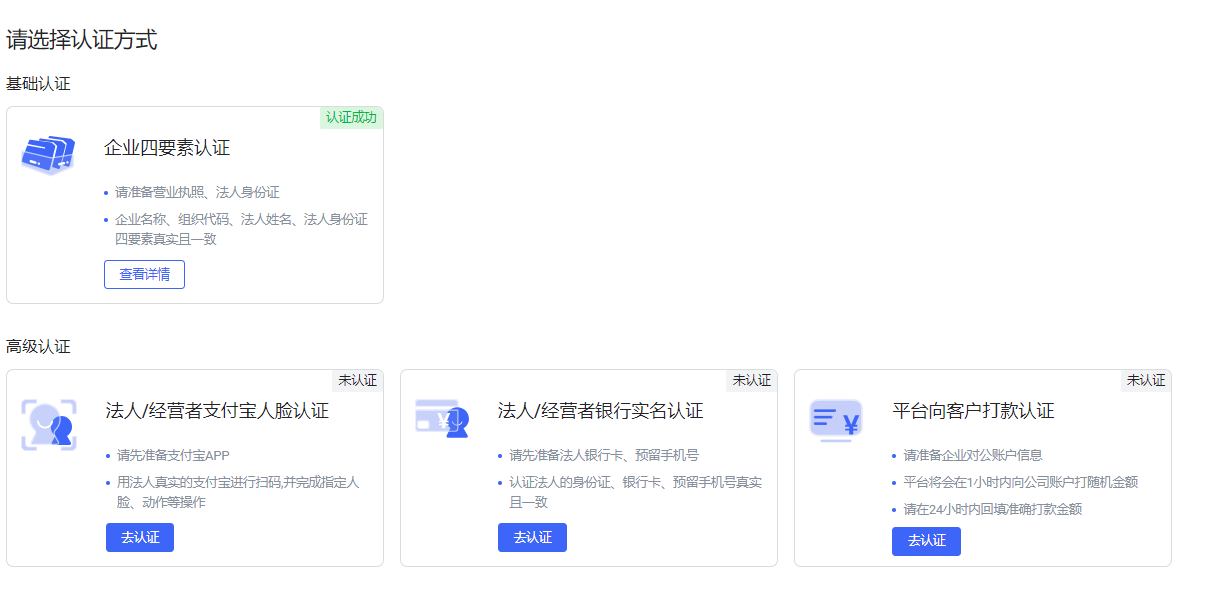
Task: Click 未认证 badge on 支付宝人脸认证 card
Action: click(357, 381)
